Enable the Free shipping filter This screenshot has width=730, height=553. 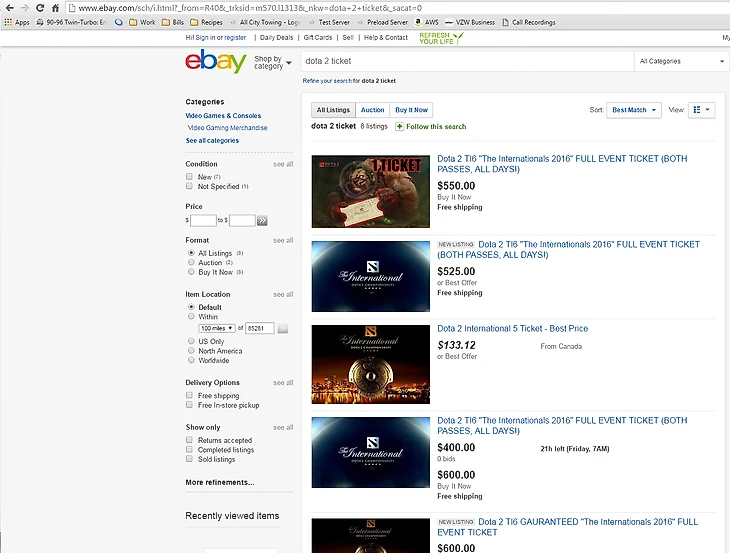click(x=190, y=395)
